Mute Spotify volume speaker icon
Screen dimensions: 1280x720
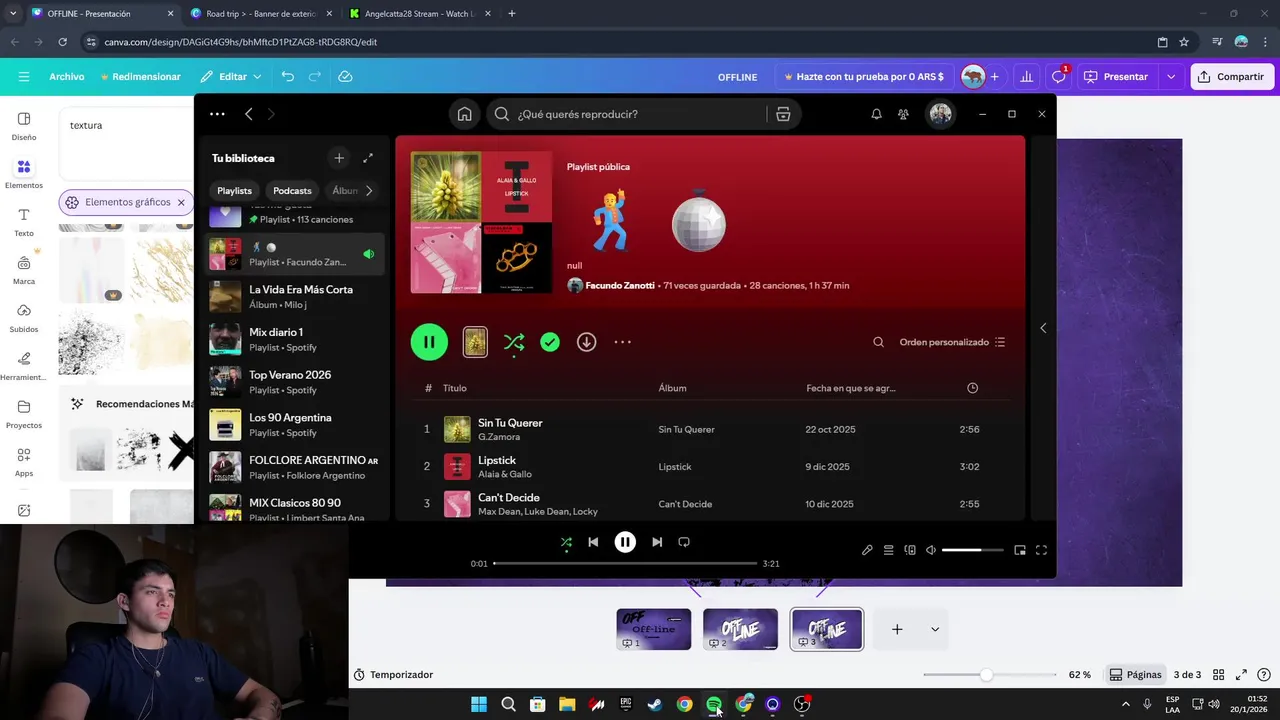931,550
